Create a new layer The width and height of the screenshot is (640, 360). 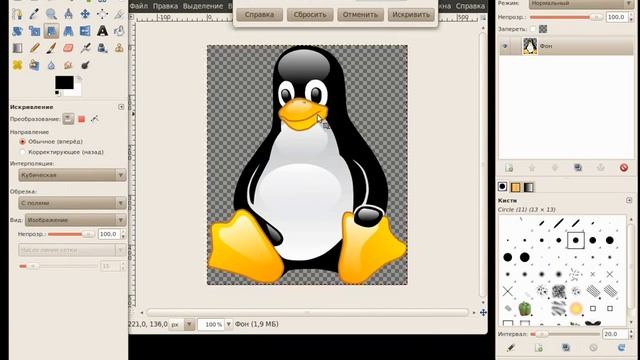pos(509,168)
